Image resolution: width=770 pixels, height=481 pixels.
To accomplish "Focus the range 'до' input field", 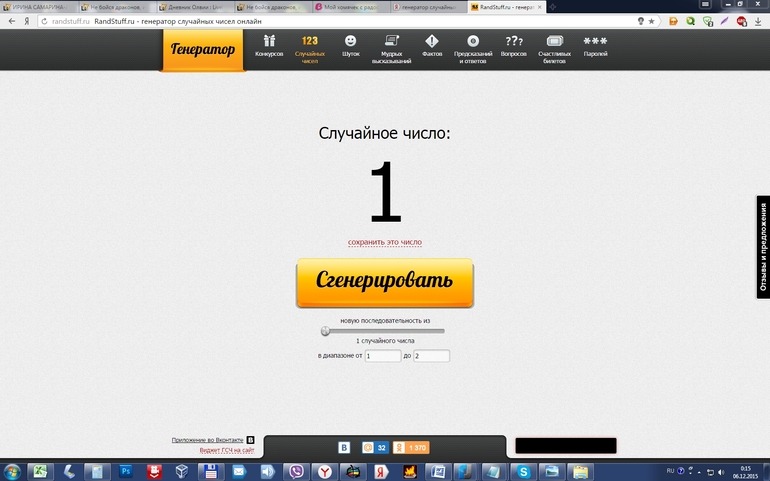I will click(x=431, y=356).
